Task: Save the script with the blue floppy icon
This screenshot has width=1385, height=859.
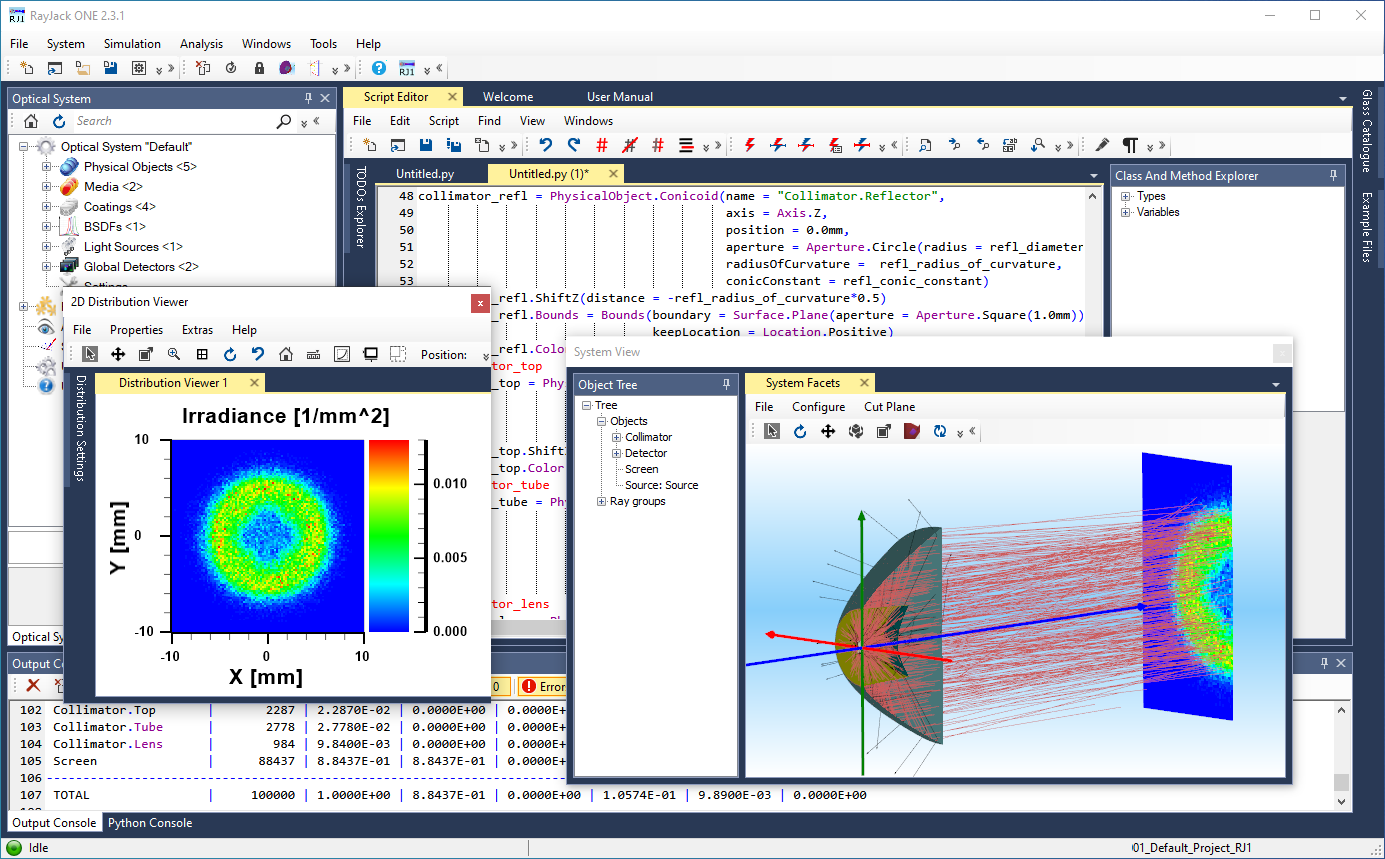Action: coord(426,145)
